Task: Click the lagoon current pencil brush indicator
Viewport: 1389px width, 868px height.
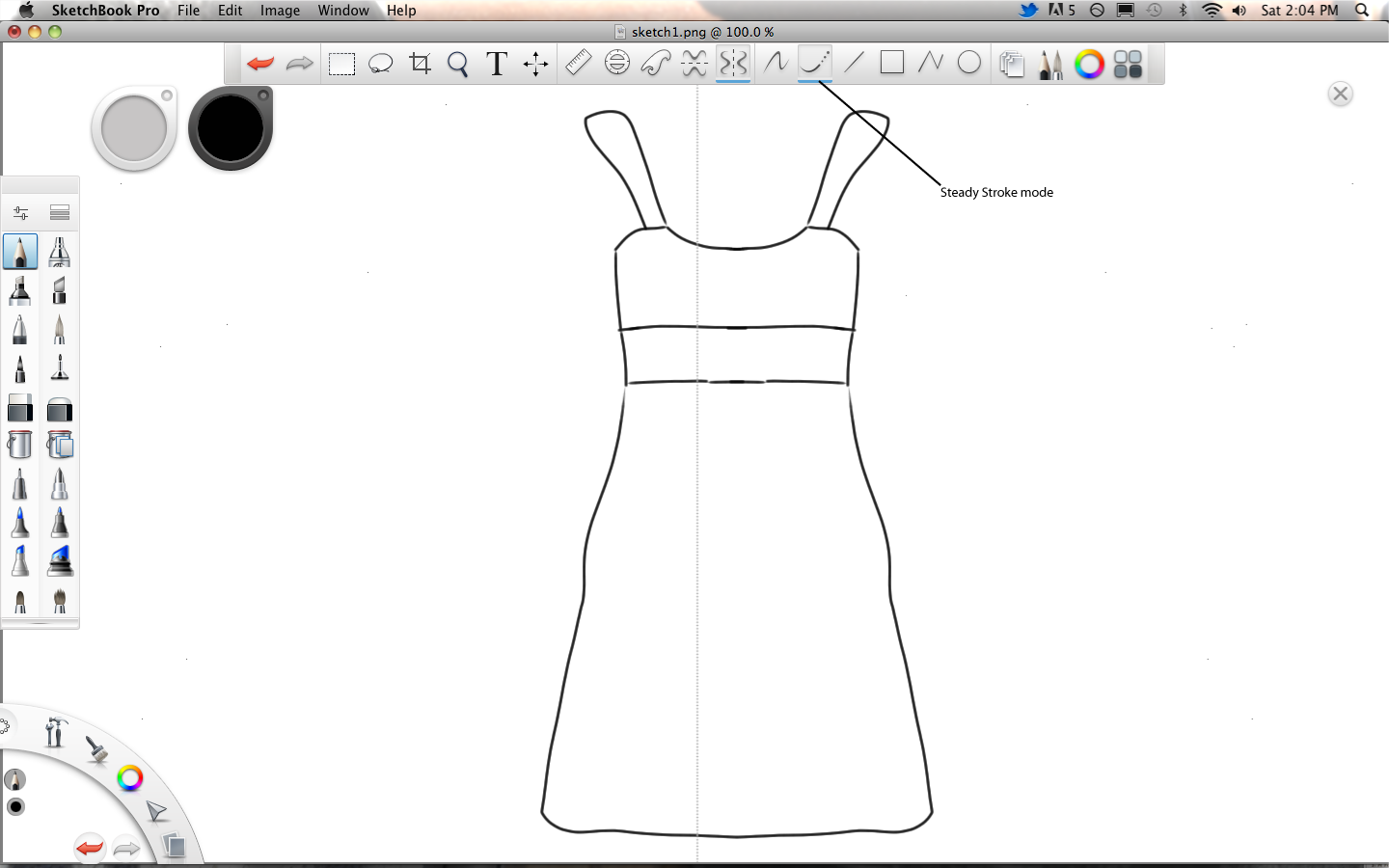Action: [14, 779]
